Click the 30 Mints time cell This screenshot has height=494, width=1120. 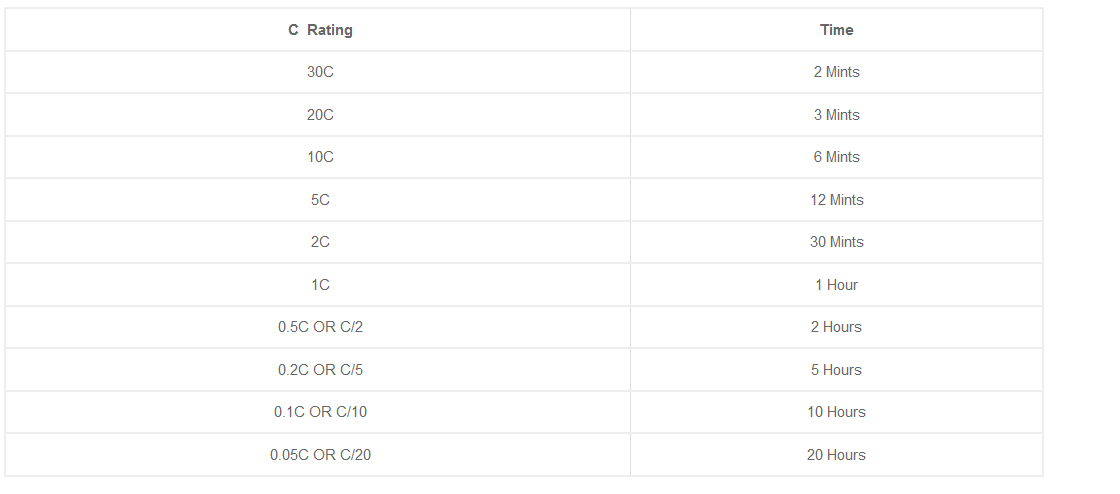[x=836, y=242]
